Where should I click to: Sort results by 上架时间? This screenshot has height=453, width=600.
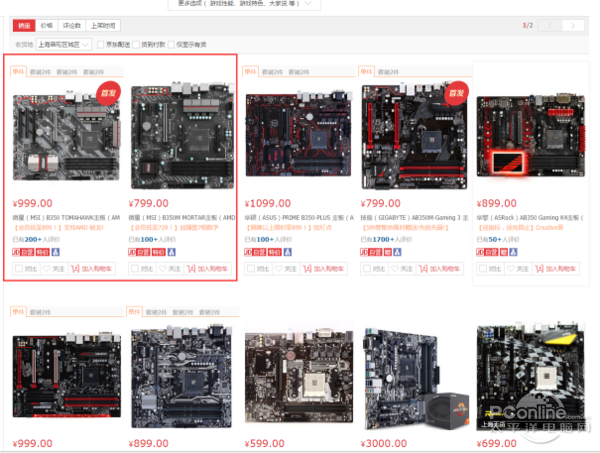pyautogui.click(x=103, y=26)
